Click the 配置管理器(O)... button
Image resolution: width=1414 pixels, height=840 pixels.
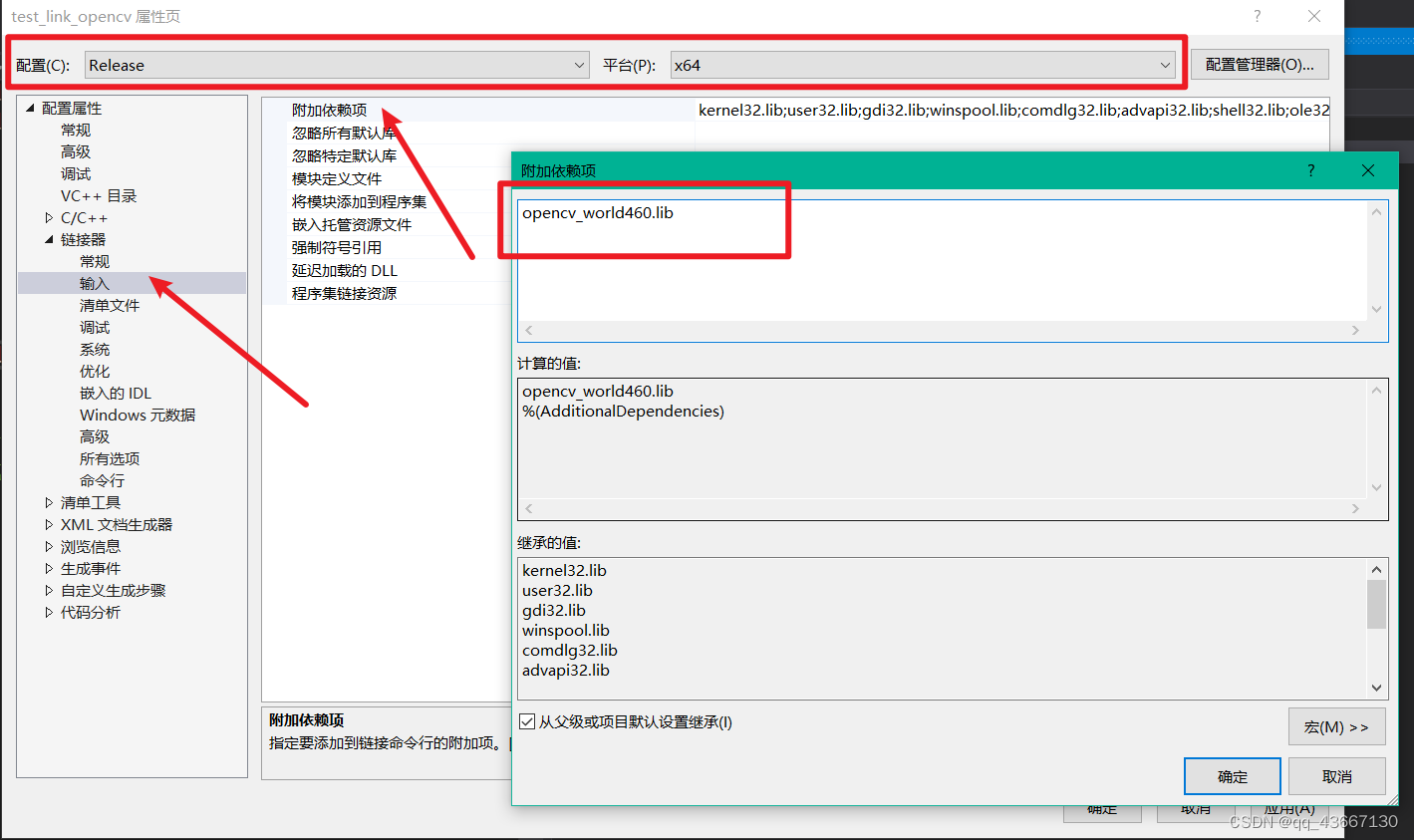coord(1260,65)
